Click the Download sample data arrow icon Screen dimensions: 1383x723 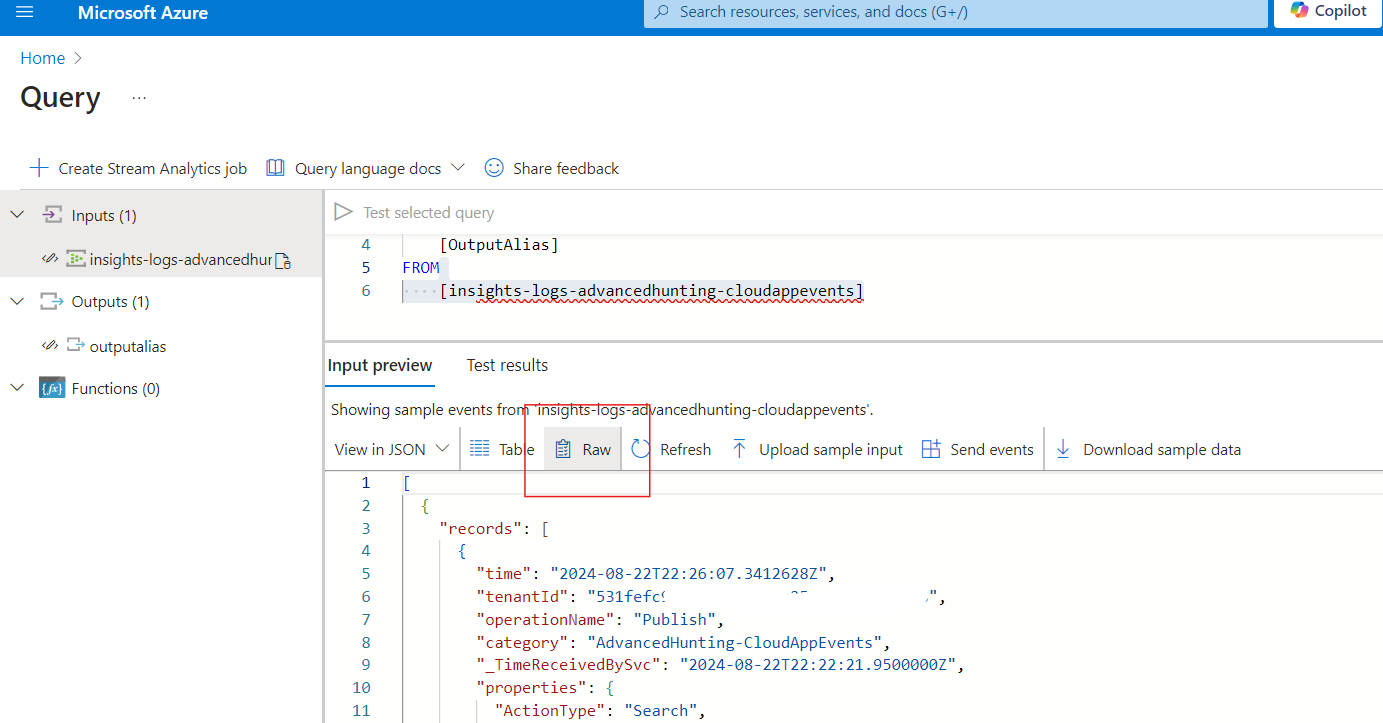[1063, 449]
